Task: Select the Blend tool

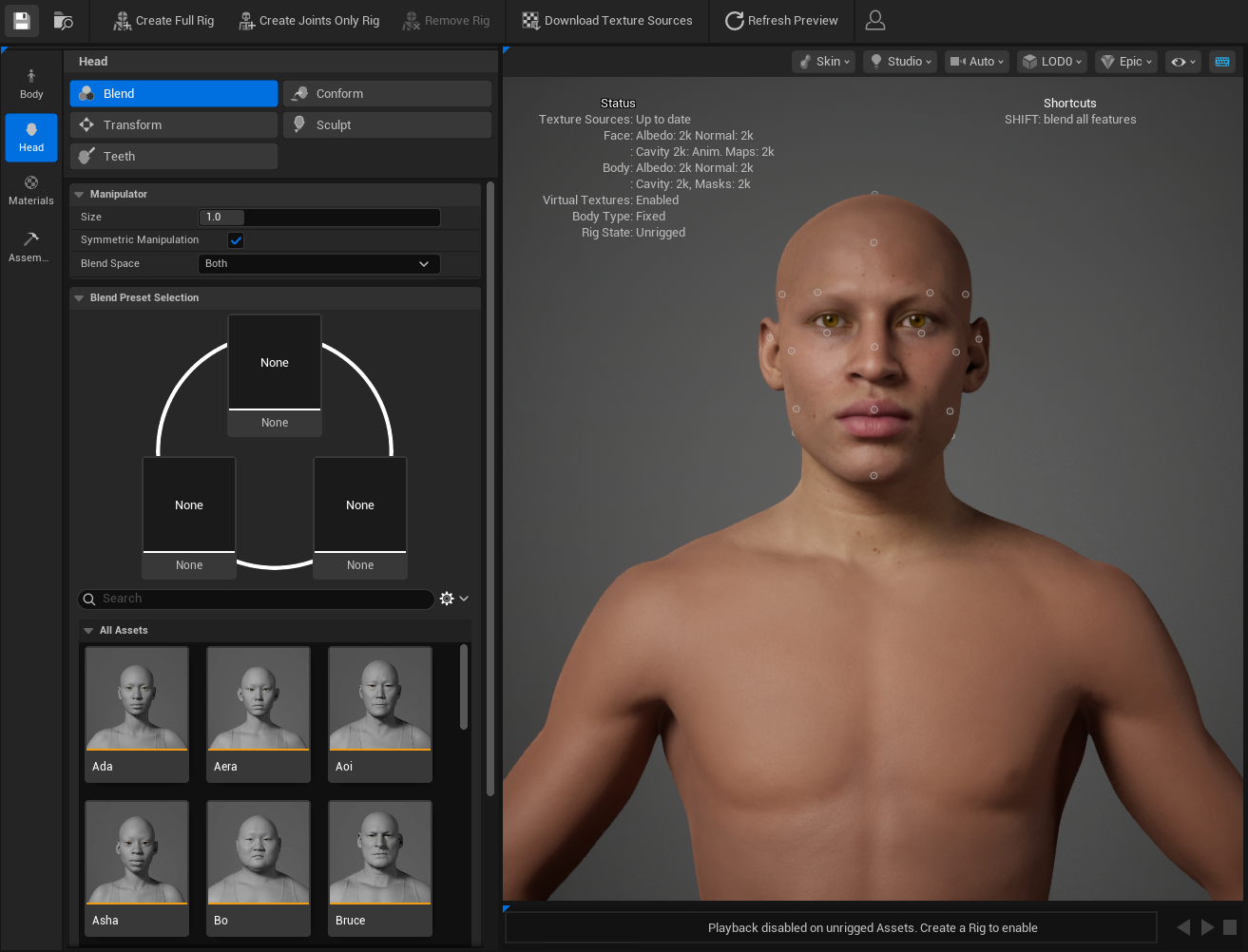Action: pyautogui.click(x=174, y=93)
